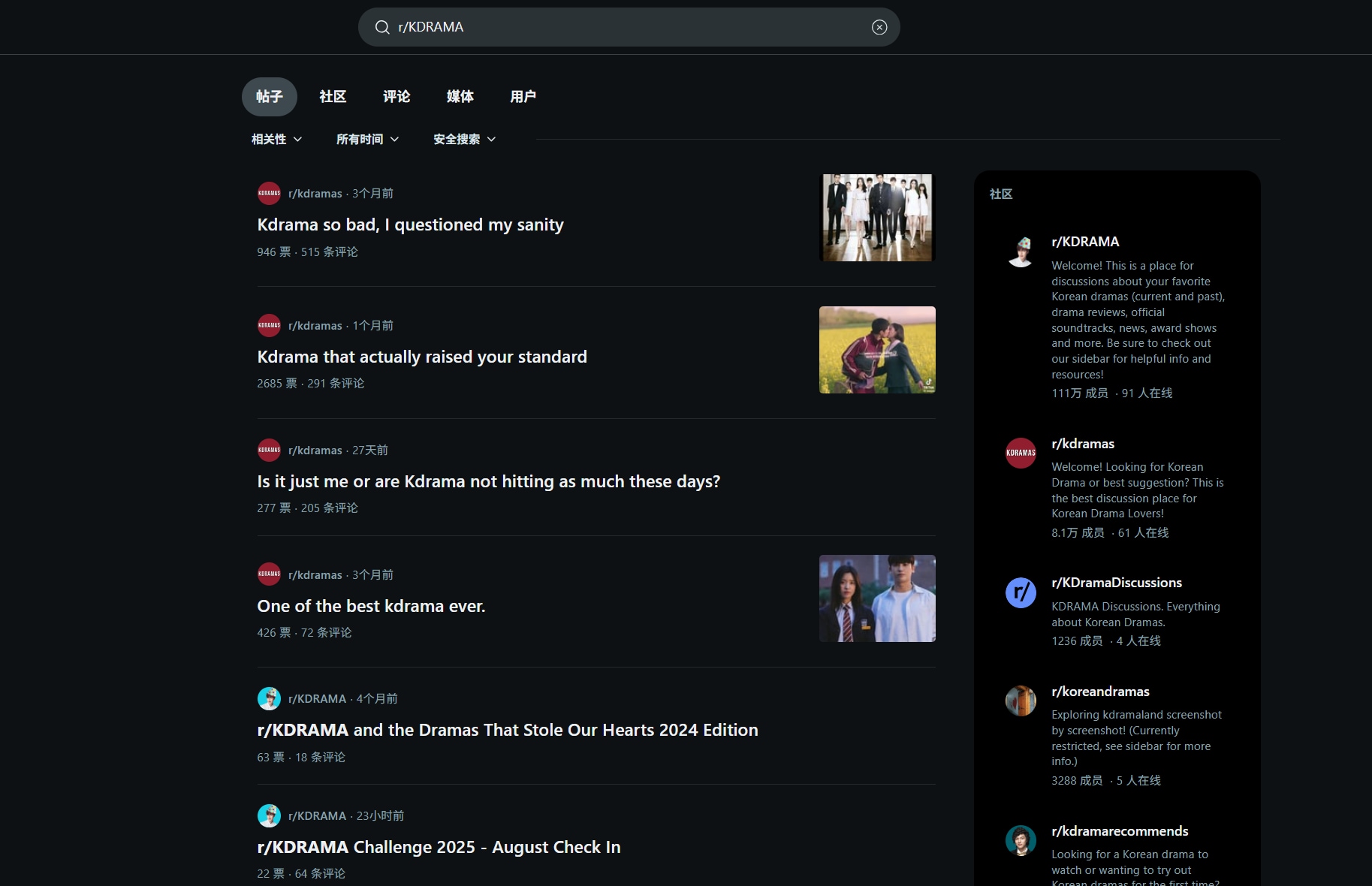Click '3288 成员 · 5 人在线' text
The image size is (1372, 886).
click(1106, 781)
